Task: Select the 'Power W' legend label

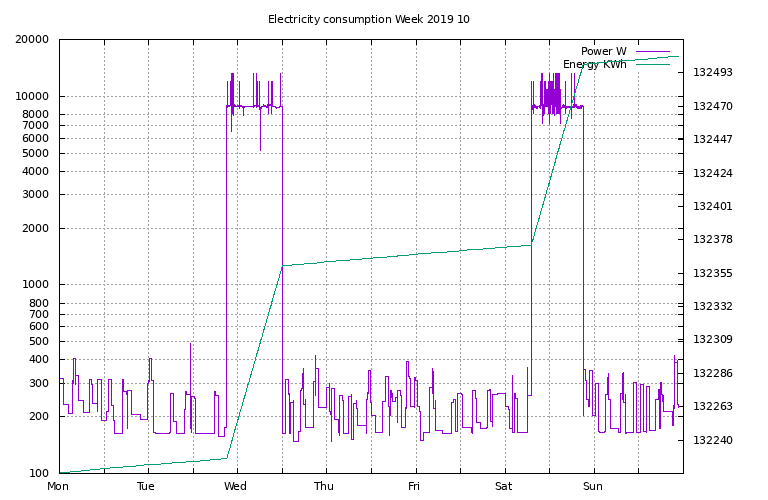Action: click(x=603, y=51)
